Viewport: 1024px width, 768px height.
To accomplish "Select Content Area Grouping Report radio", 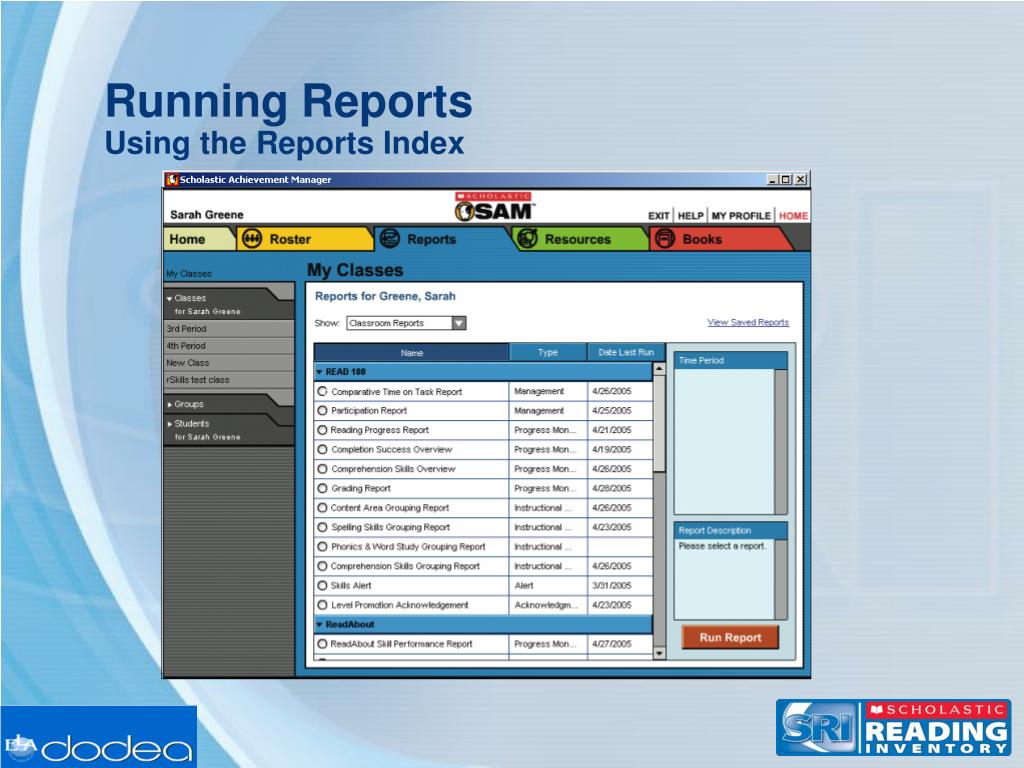I will pos(322,507).
